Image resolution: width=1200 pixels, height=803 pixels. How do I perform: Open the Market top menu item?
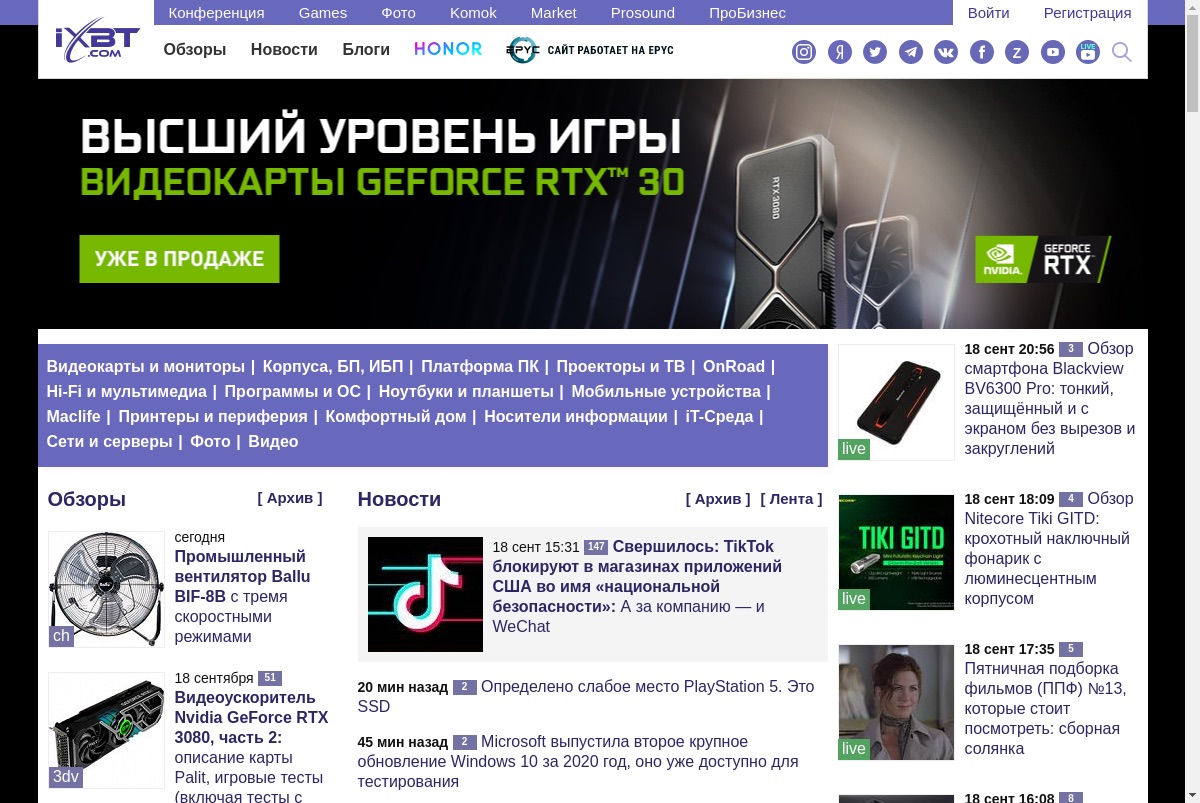[x=554, y=13]
